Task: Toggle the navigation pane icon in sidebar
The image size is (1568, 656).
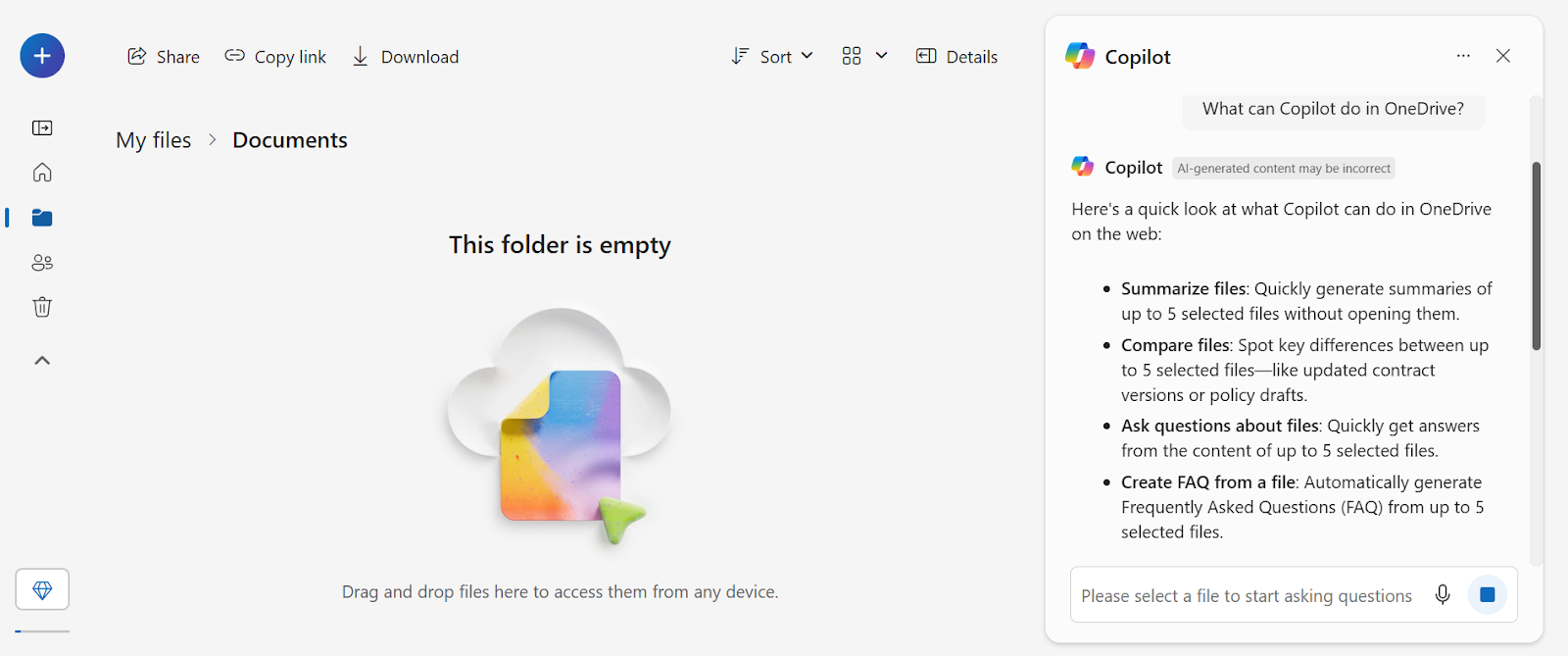Action: tap(42, 127)
